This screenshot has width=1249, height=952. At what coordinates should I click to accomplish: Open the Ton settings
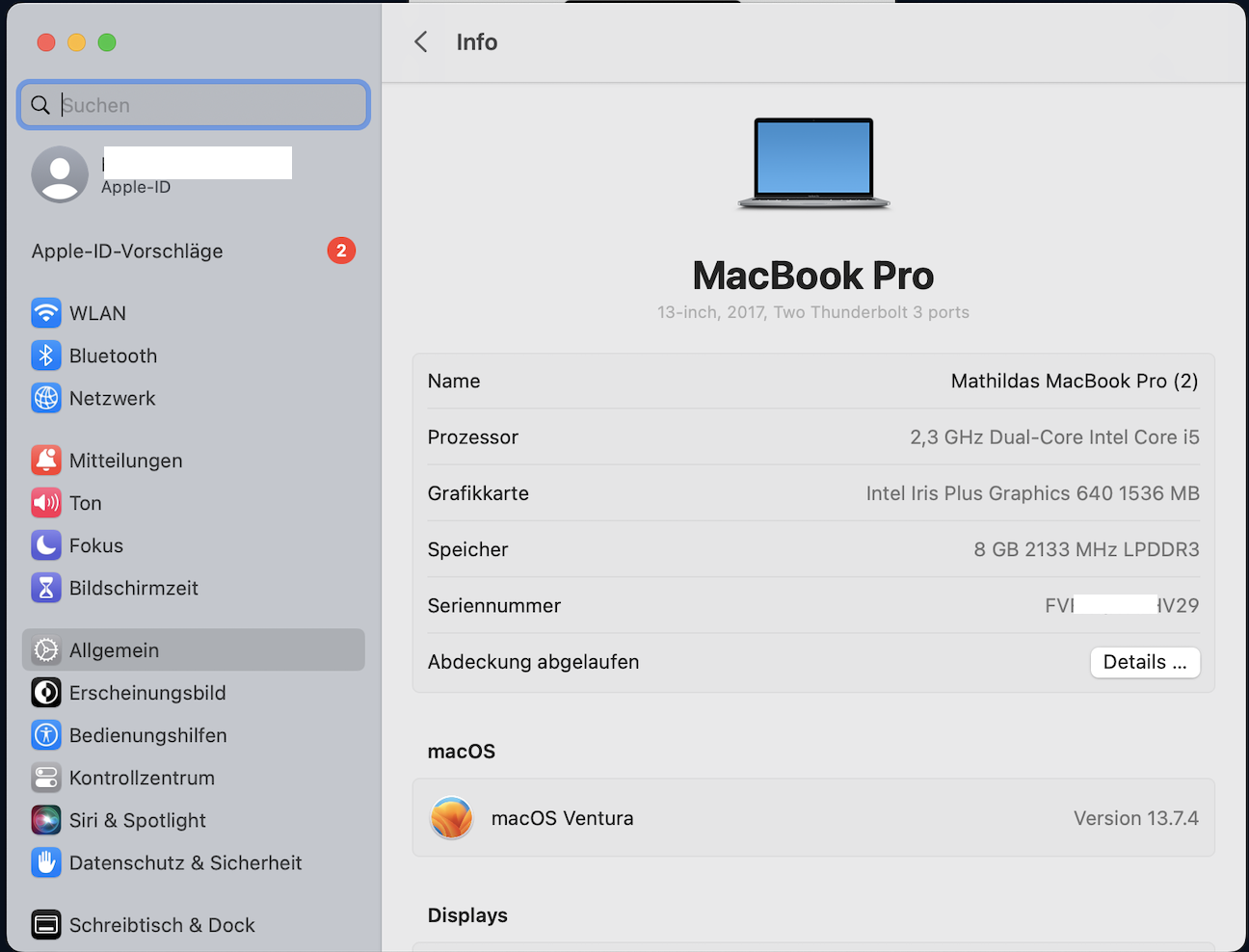click(x=194, y=503)
